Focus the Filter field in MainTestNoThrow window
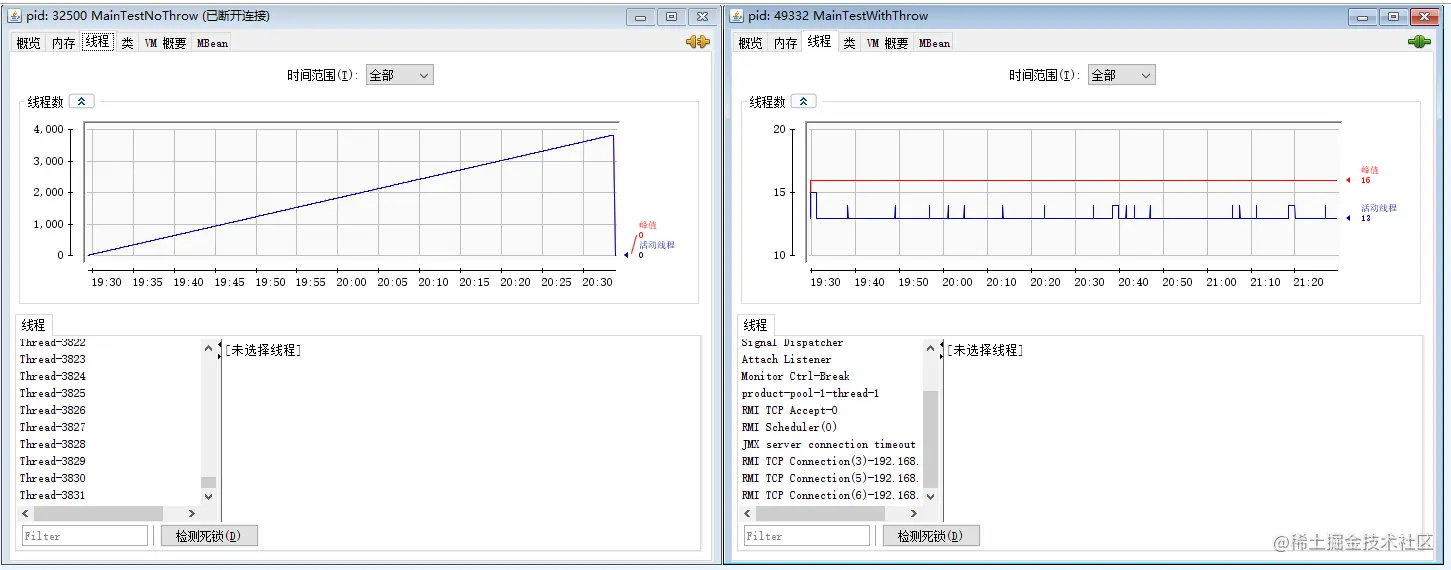Viewport: 1451px width, 570px height. point(85,536)
